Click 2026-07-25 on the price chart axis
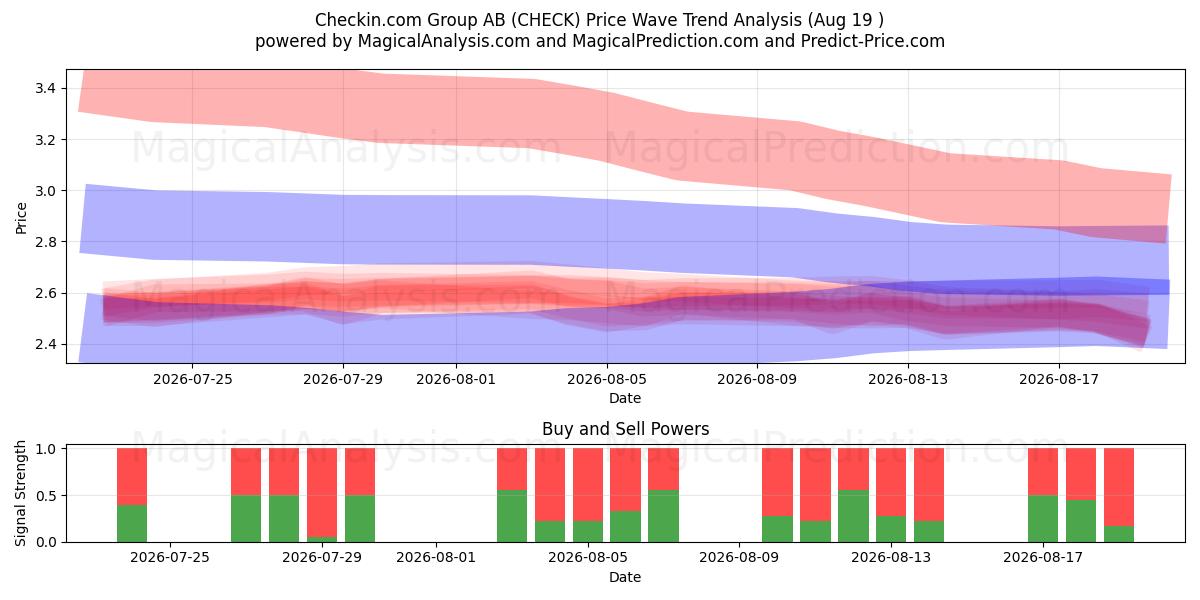This screenshot has width=1200, height=600. point(192,379)
